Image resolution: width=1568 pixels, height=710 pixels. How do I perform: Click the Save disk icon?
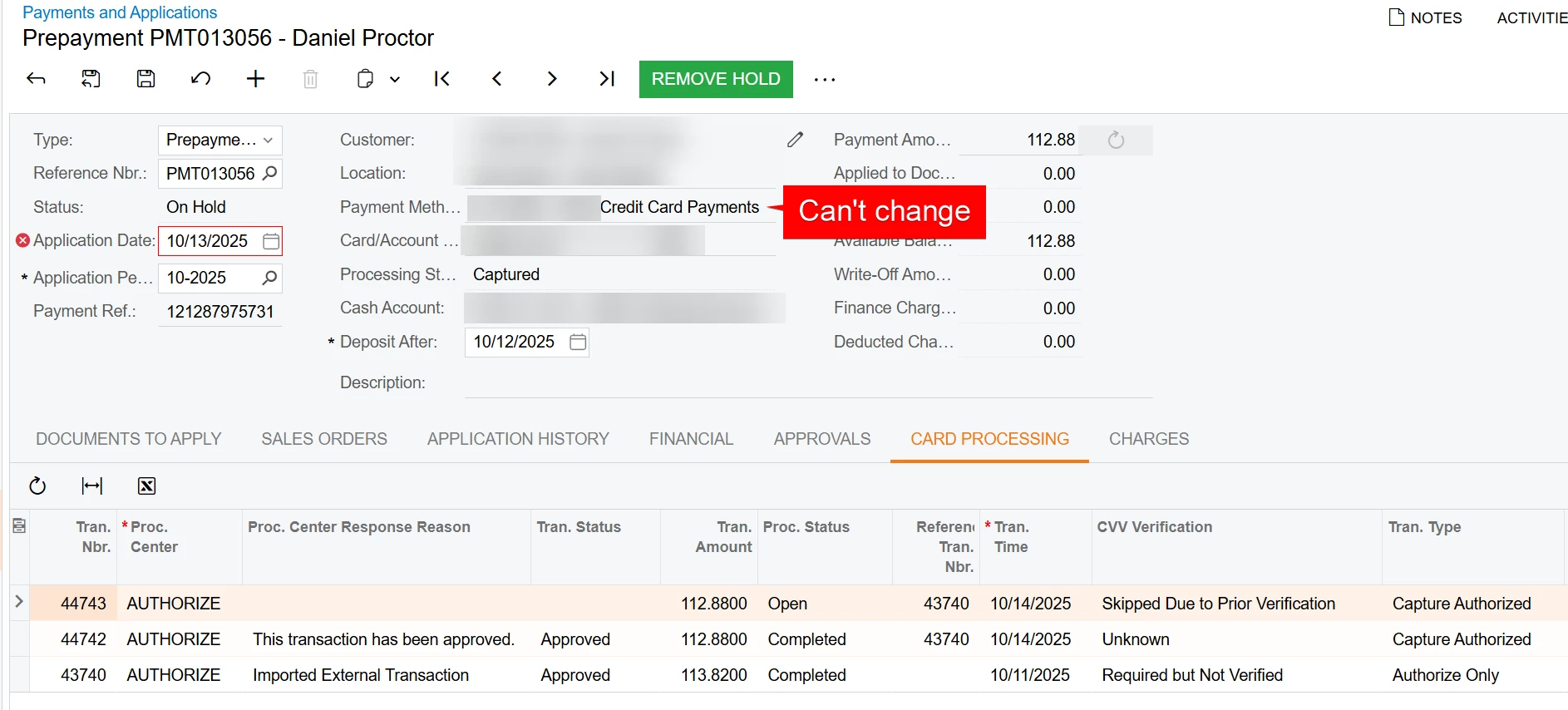click(x=145, y=79)
